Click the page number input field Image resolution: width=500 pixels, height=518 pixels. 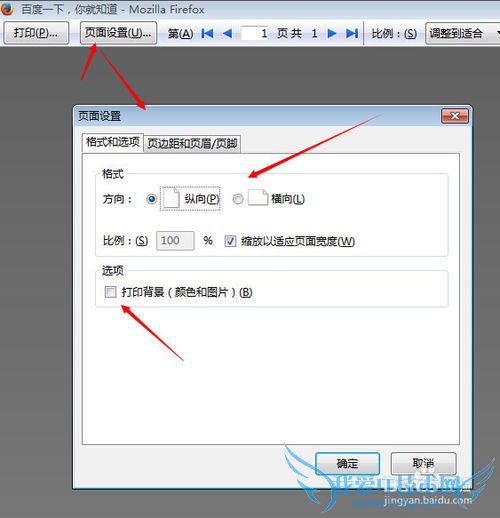[255, 33]
